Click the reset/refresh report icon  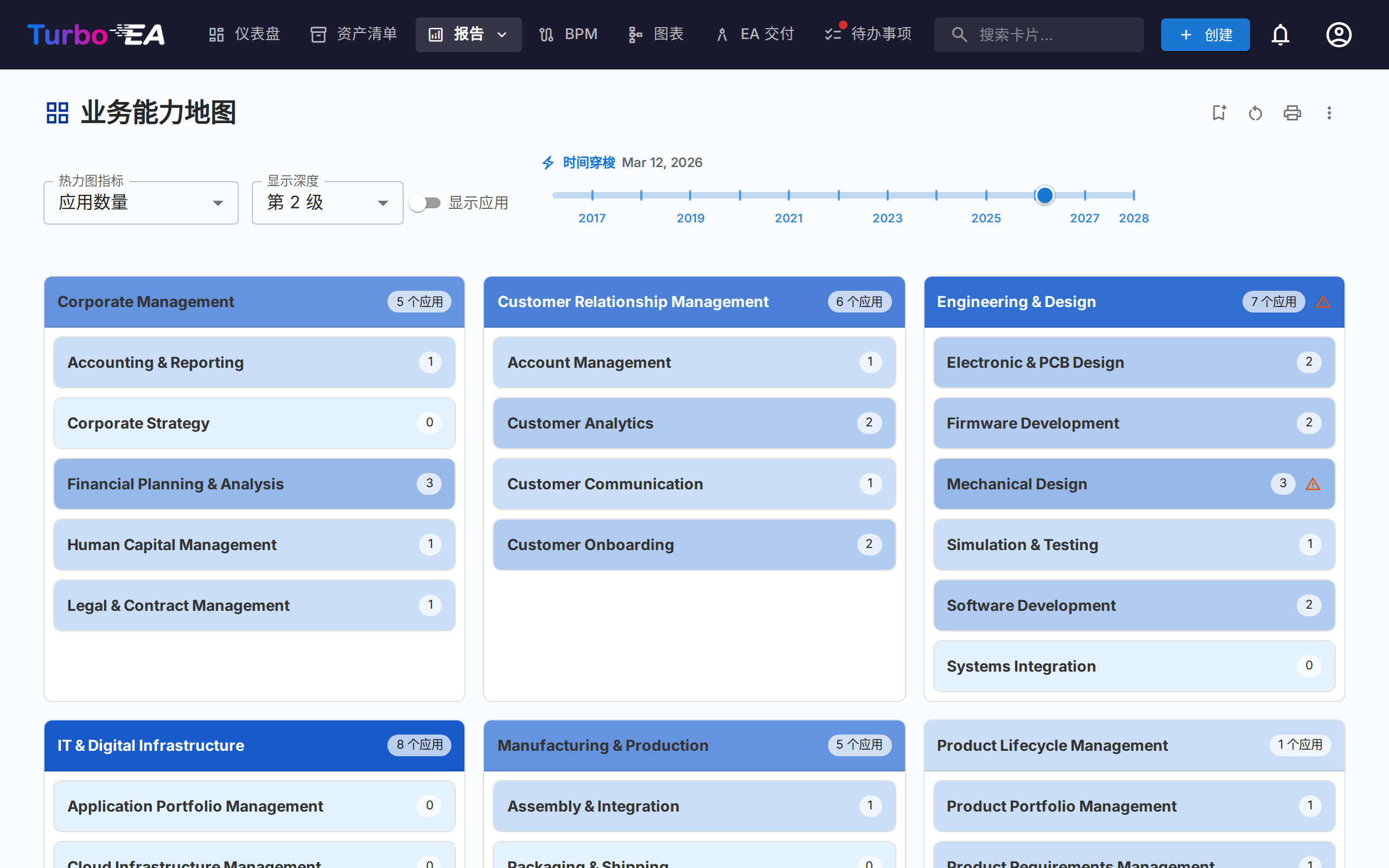point(1256,113)
